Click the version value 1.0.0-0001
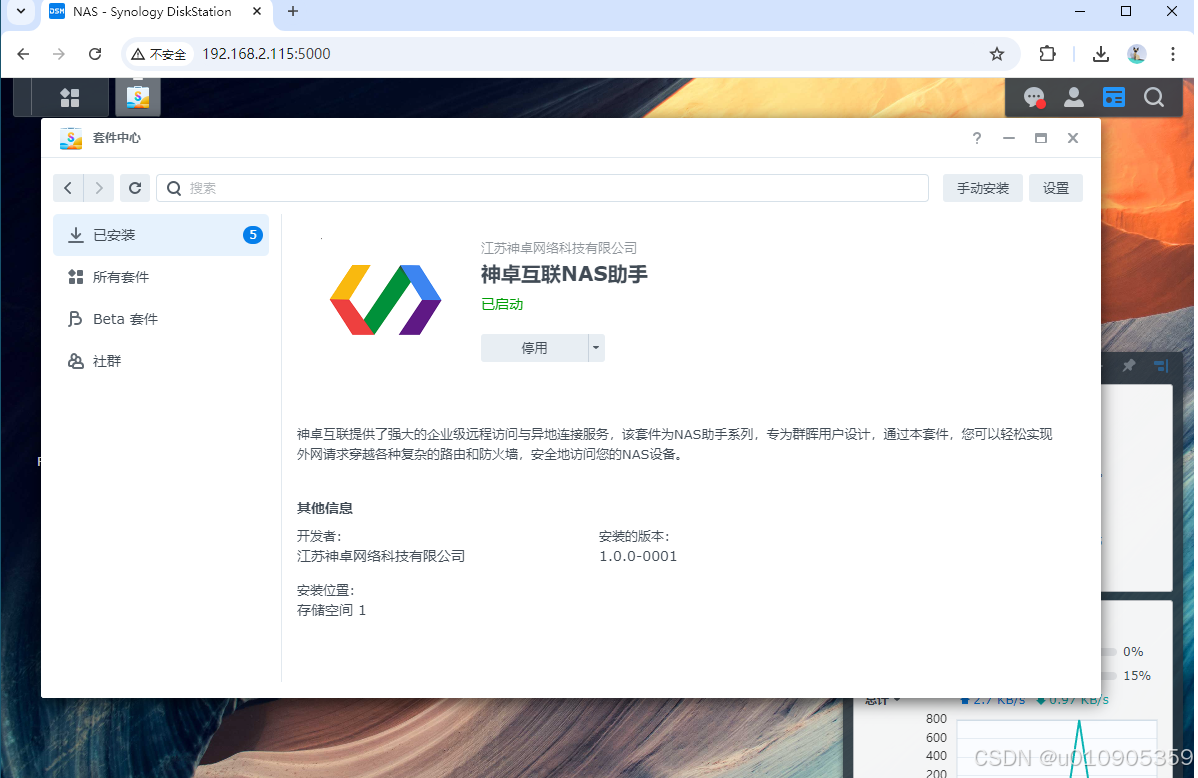 point(638,556)
